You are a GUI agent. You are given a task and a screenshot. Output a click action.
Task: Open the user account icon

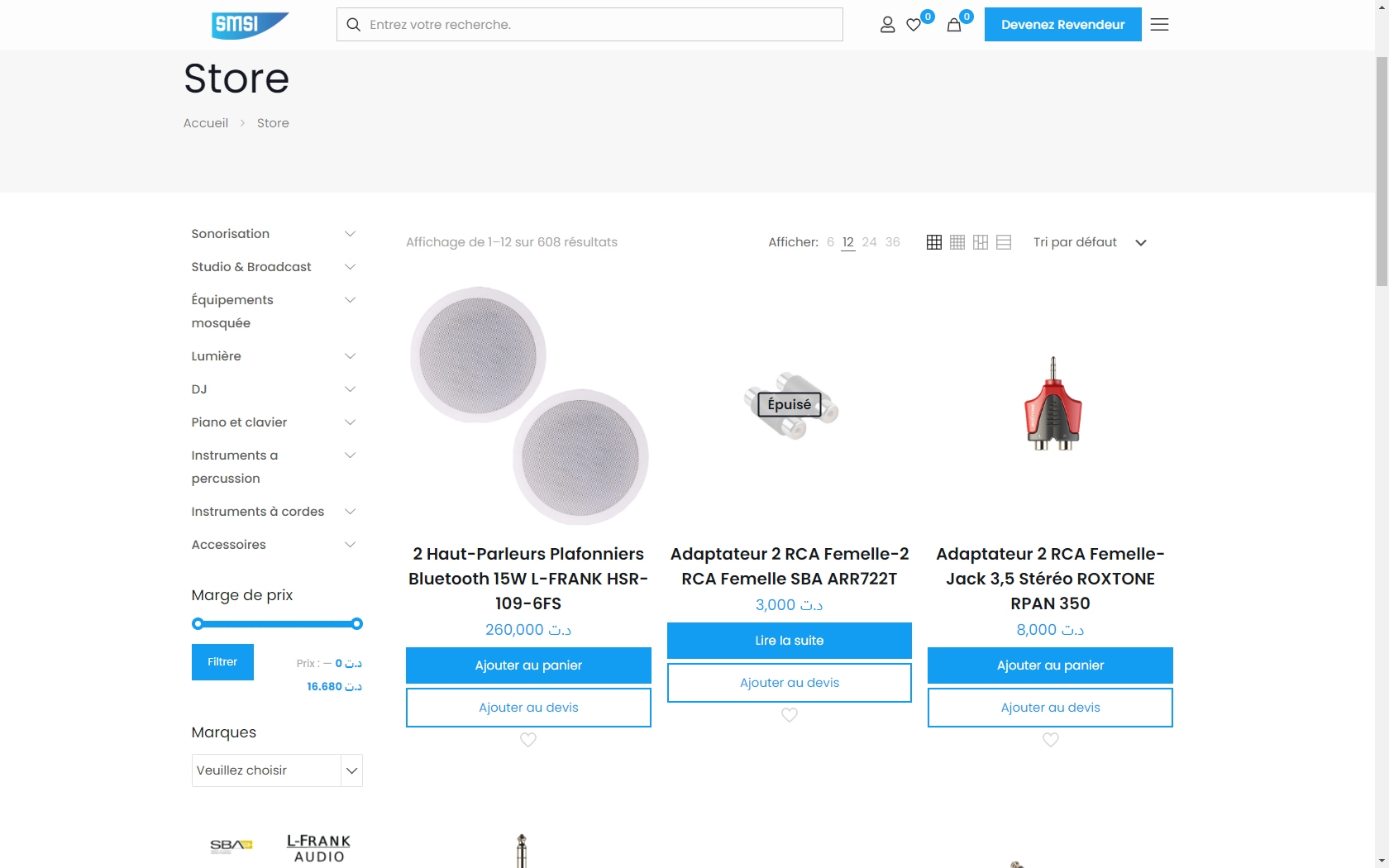pos(887,25)
